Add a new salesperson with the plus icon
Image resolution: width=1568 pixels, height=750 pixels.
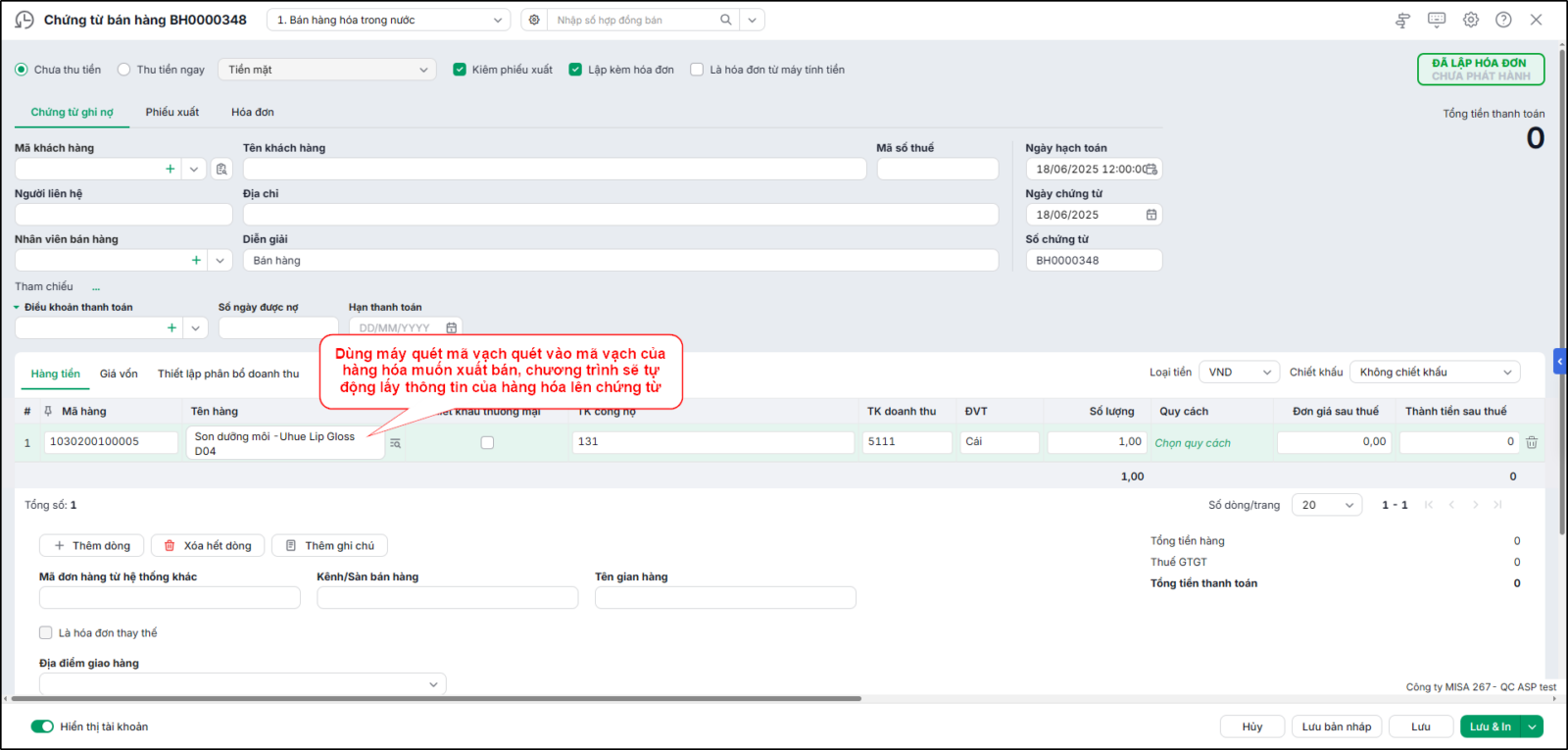[196, 260]
